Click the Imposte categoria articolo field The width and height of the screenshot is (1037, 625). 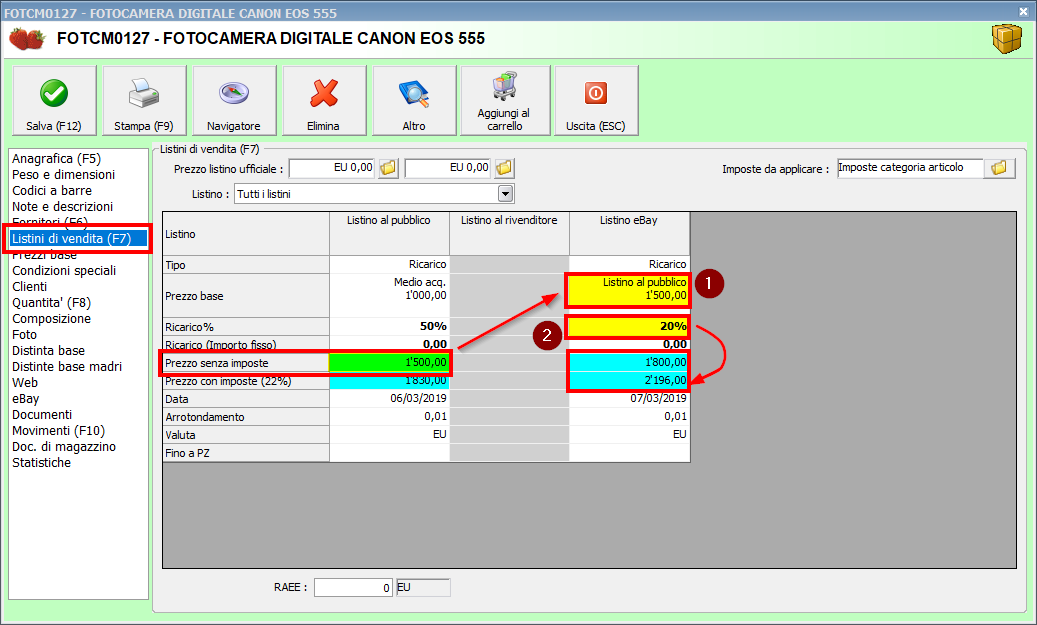(x=910, y=168)
